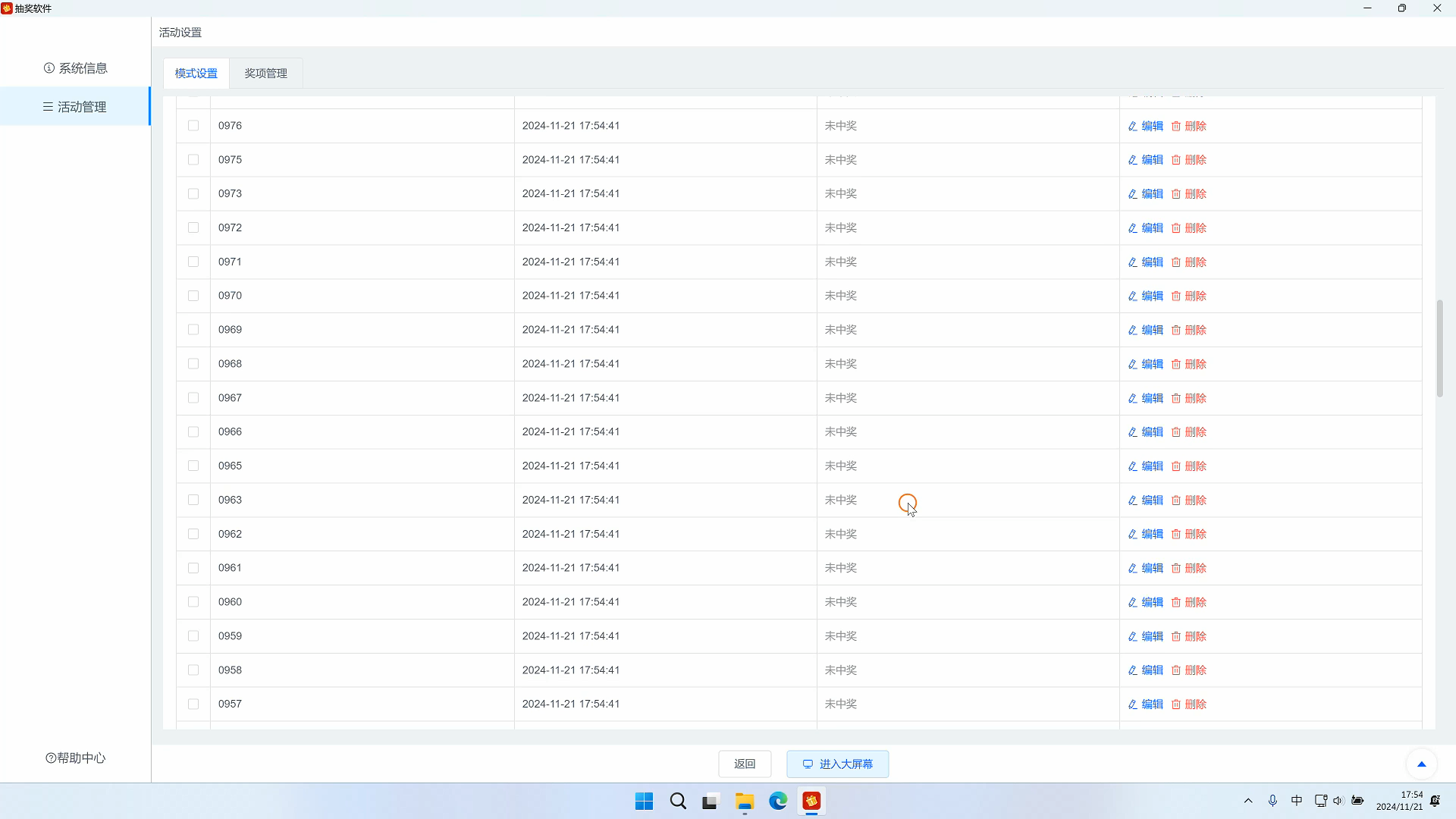
Task: Open Microsoft Edge from the taskbar
Action: [778, 801]
